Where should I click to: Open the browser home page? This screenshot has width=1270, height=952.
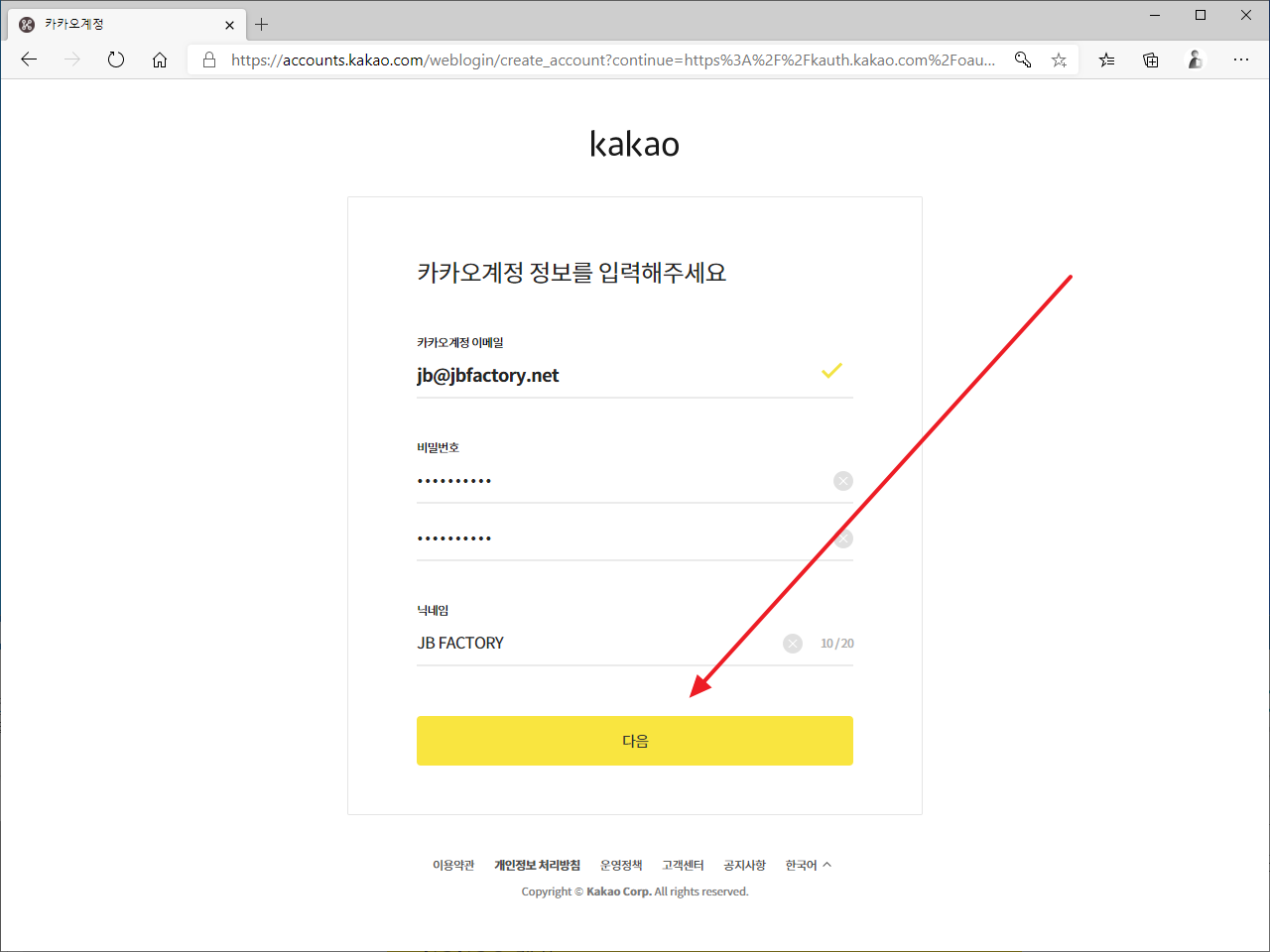point(160,59)
